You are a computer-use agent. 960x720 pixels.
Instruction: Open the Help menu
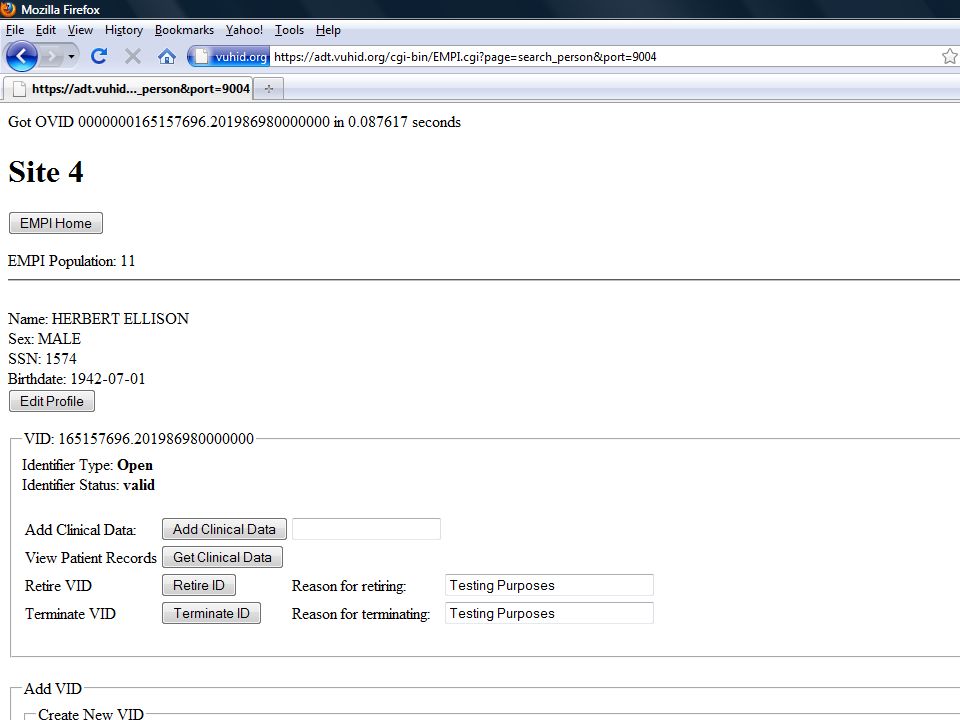(x=328, y=30)
